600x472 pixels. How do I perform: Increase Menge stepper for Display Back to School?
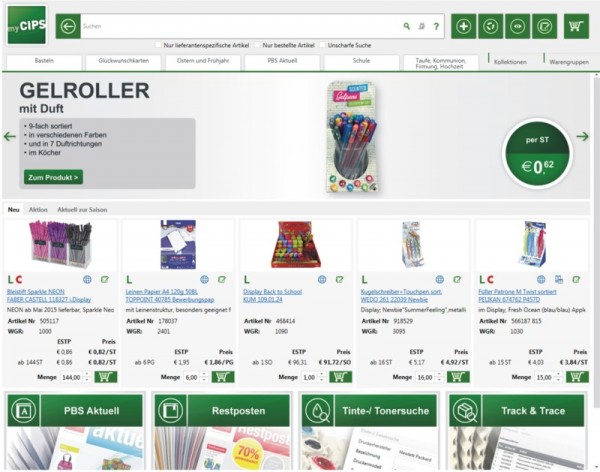point(322,374)
